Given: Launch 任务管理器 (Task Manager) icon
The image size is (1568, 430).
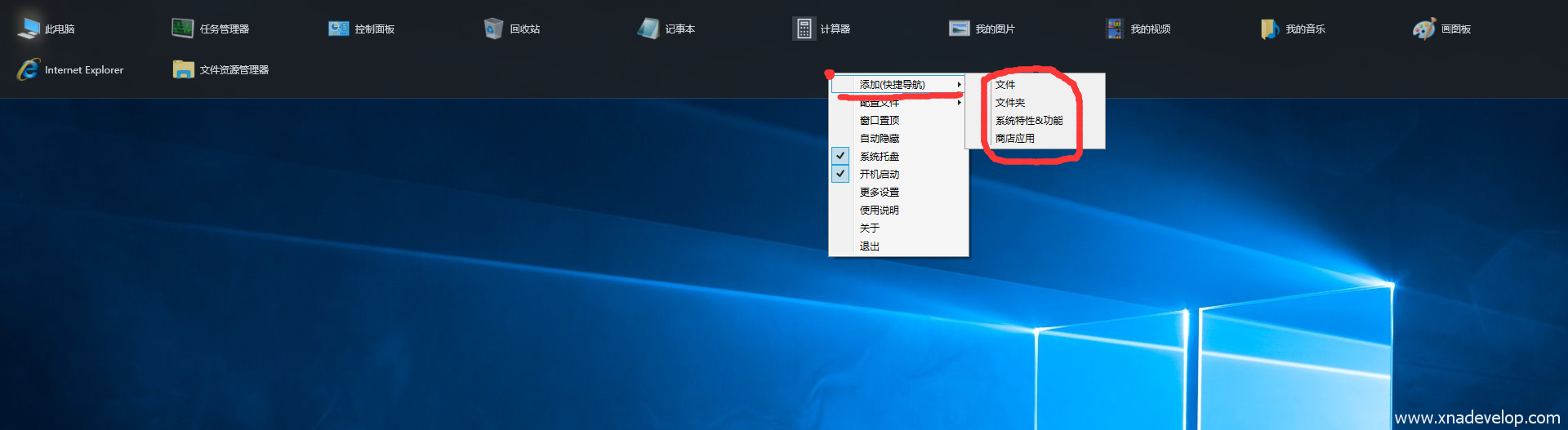Looking at the screenshot, I should pos(183,29).
